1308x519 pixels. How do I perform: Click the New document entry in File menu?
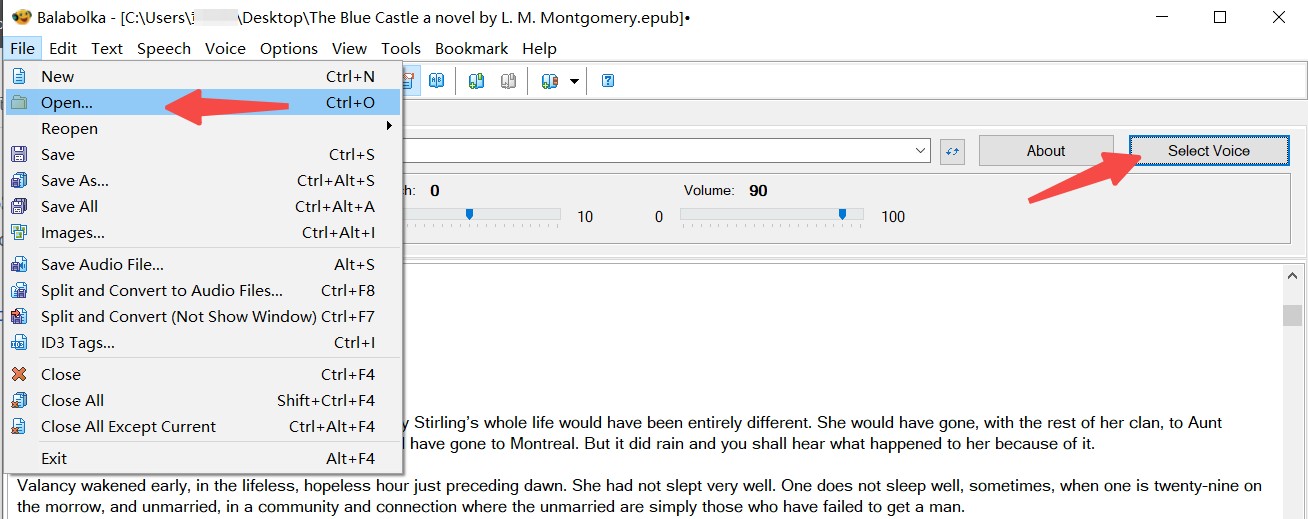click(203, 76)
